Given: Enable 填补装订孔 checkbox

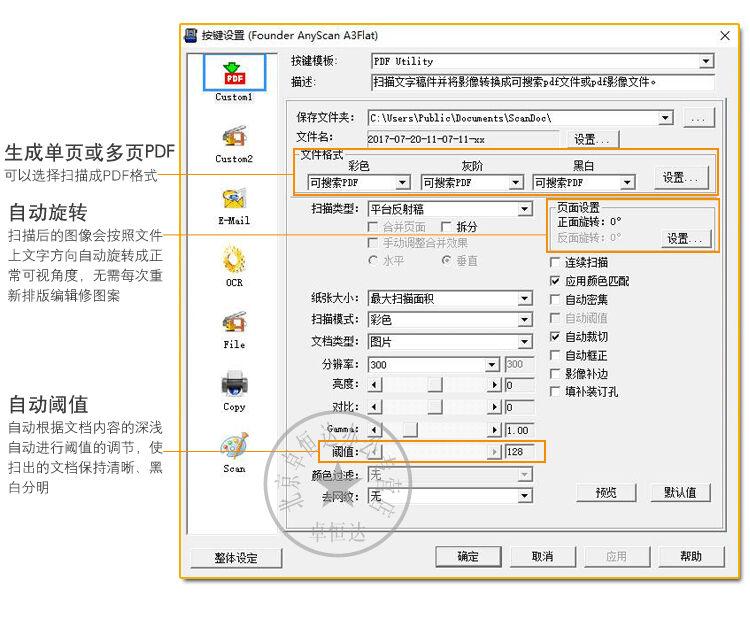Looking at the screenshot, I should [x=555, y=392].
